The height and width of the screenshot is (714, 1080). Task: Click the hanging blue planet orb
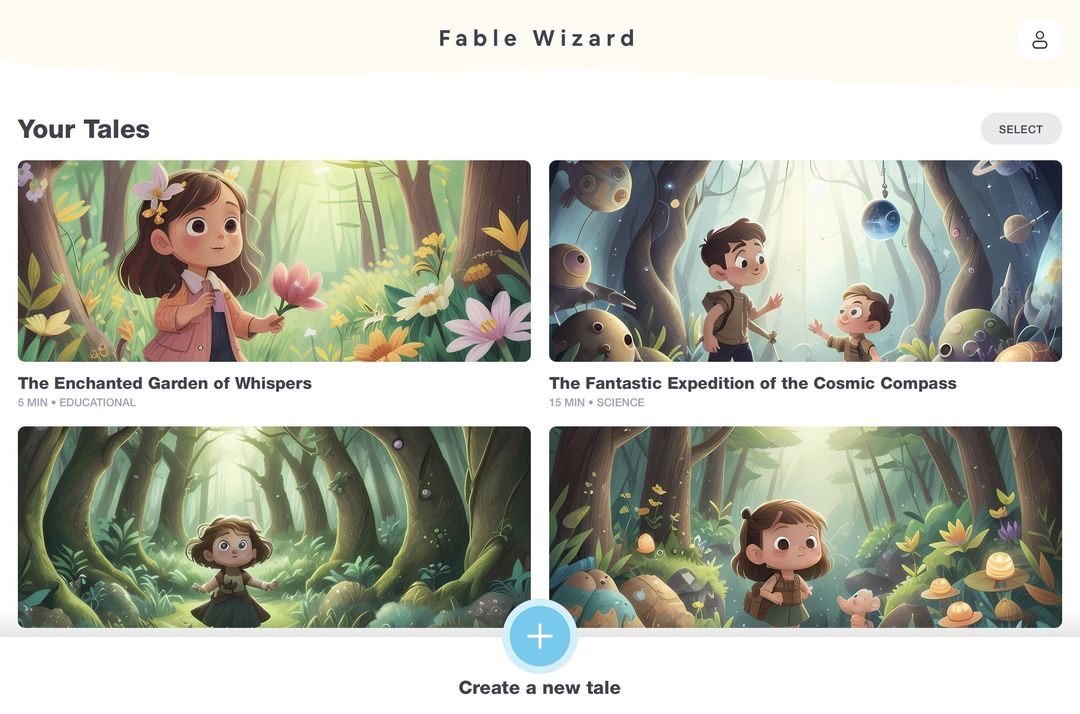[881, 219]
